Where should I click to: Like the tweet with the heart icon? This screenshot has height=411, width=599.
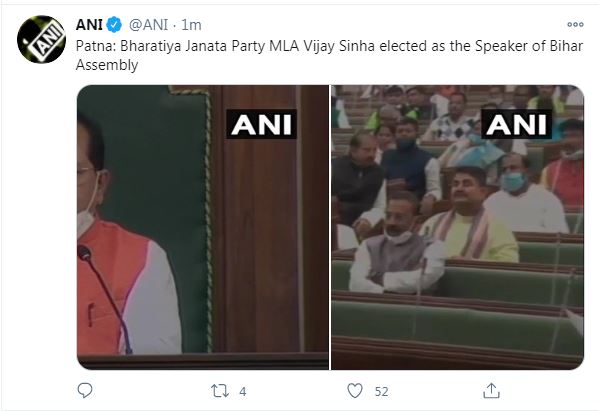coord(355,391)
